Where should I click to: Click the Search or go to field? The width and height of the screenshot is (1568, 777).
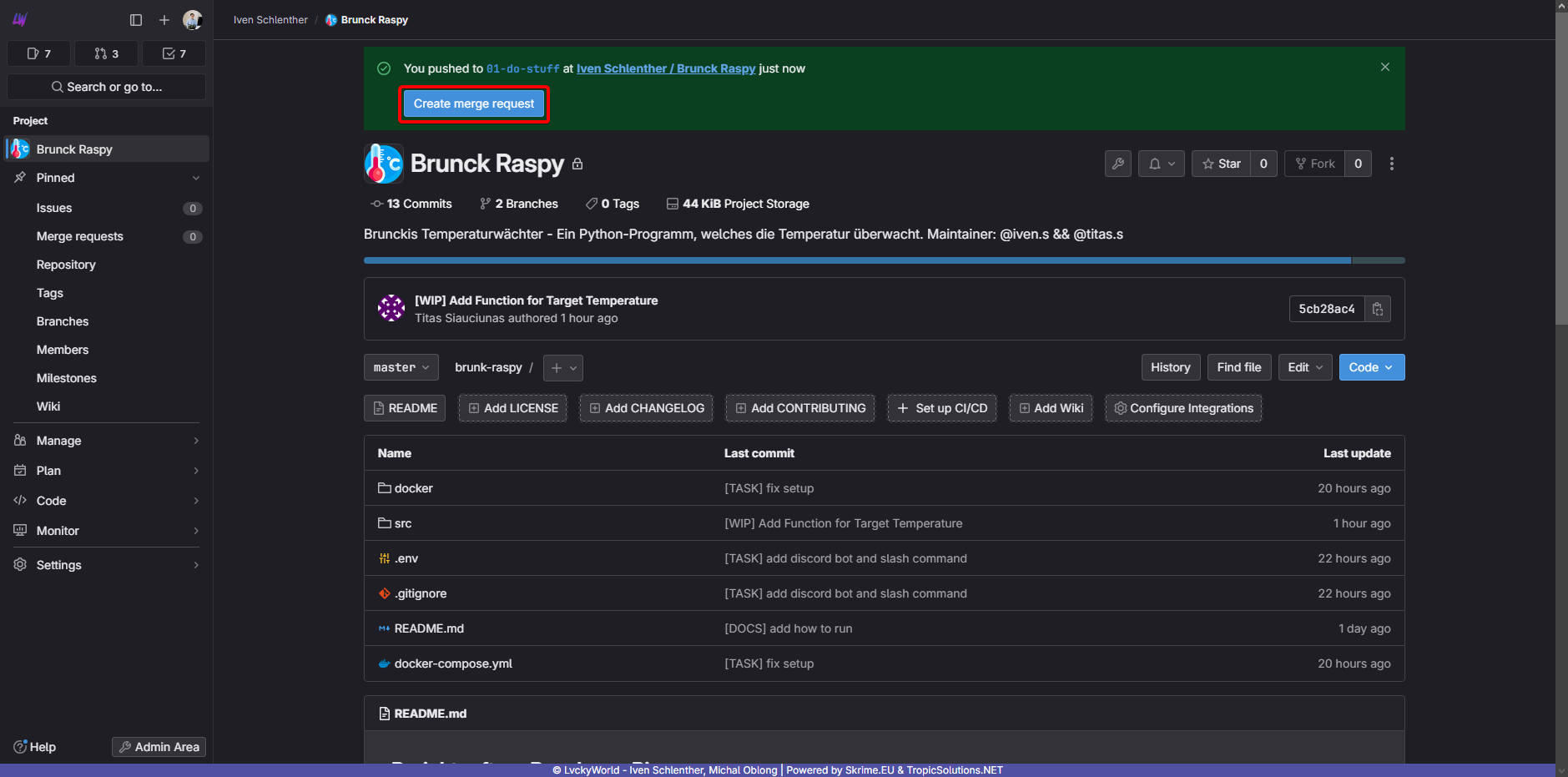click(106, 87)
